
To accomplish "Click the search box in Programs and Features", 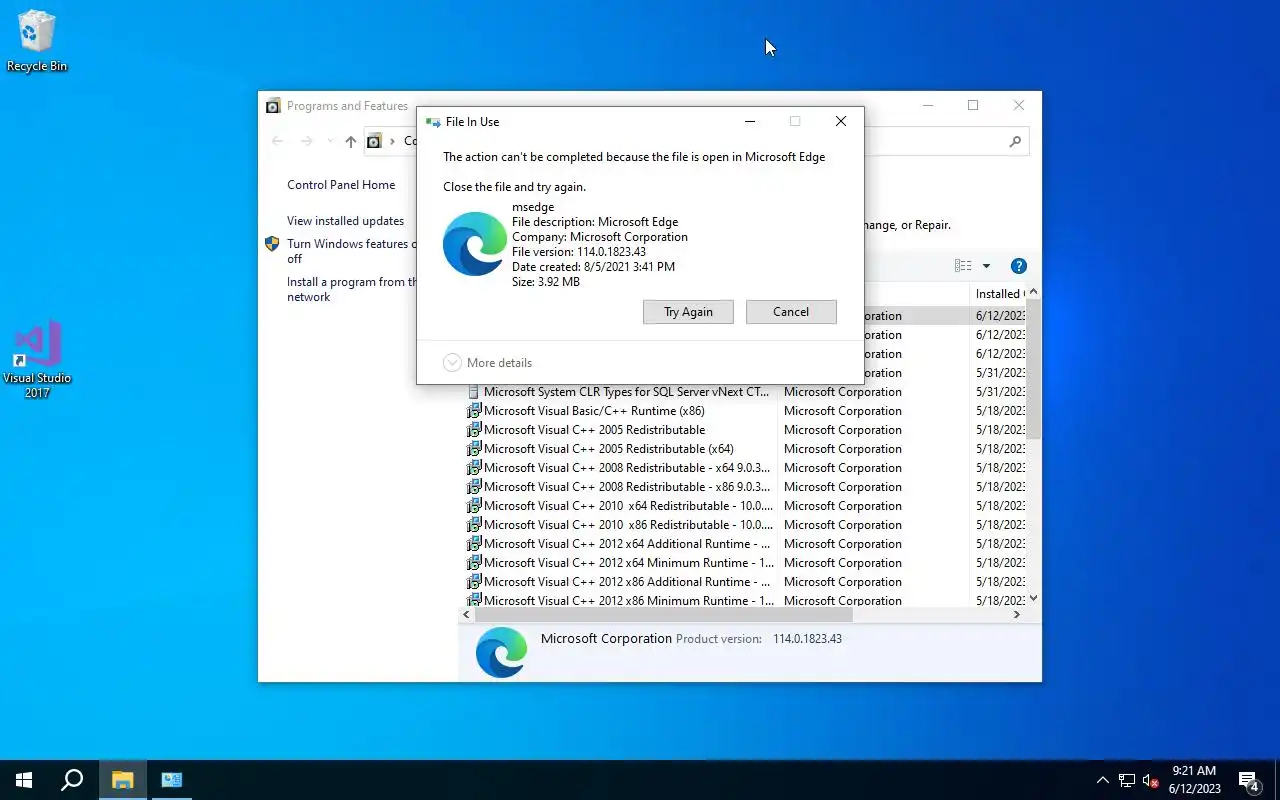I will (x=946, y=142).
